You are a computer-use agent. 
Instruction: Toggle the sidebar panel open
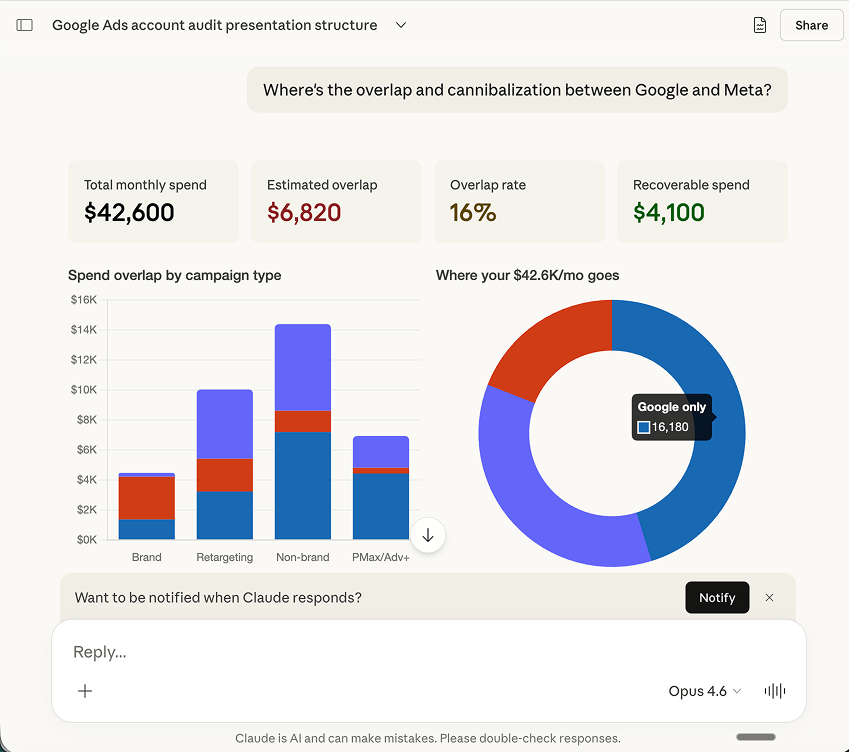coord(24,25)
